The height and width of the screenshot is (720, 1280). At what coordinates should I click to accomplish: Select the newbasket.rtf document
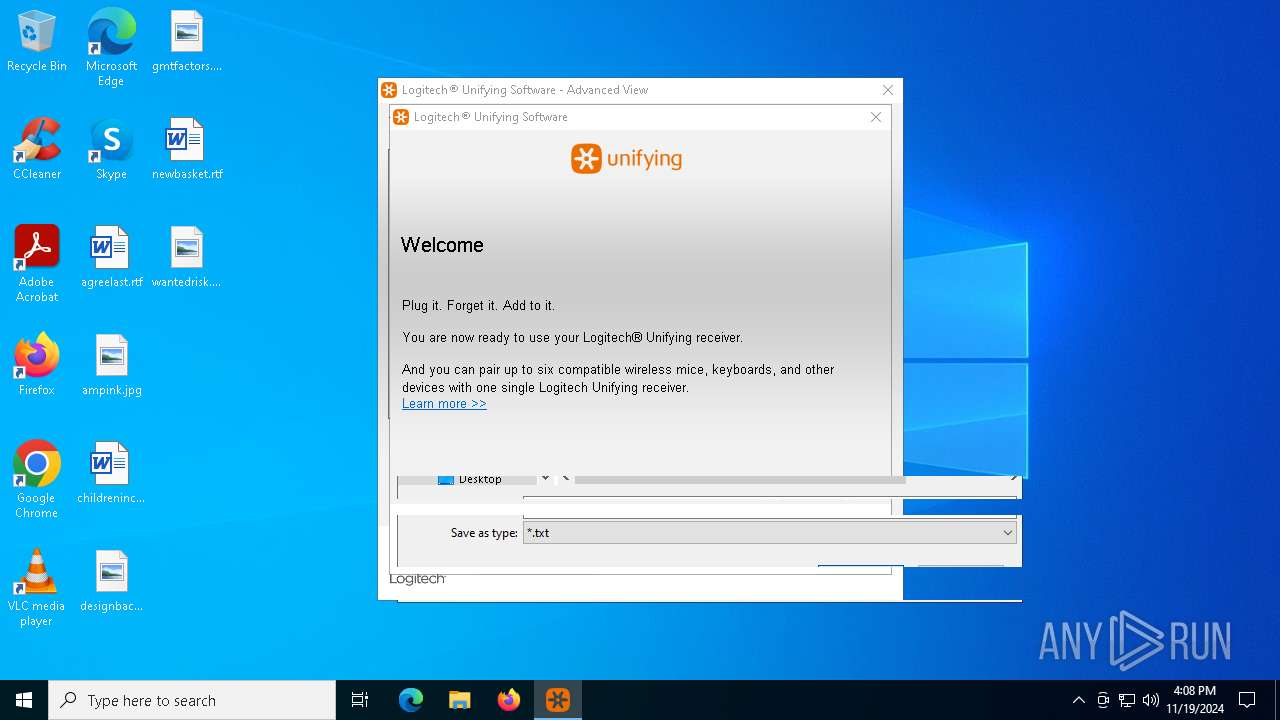[187, 150]
